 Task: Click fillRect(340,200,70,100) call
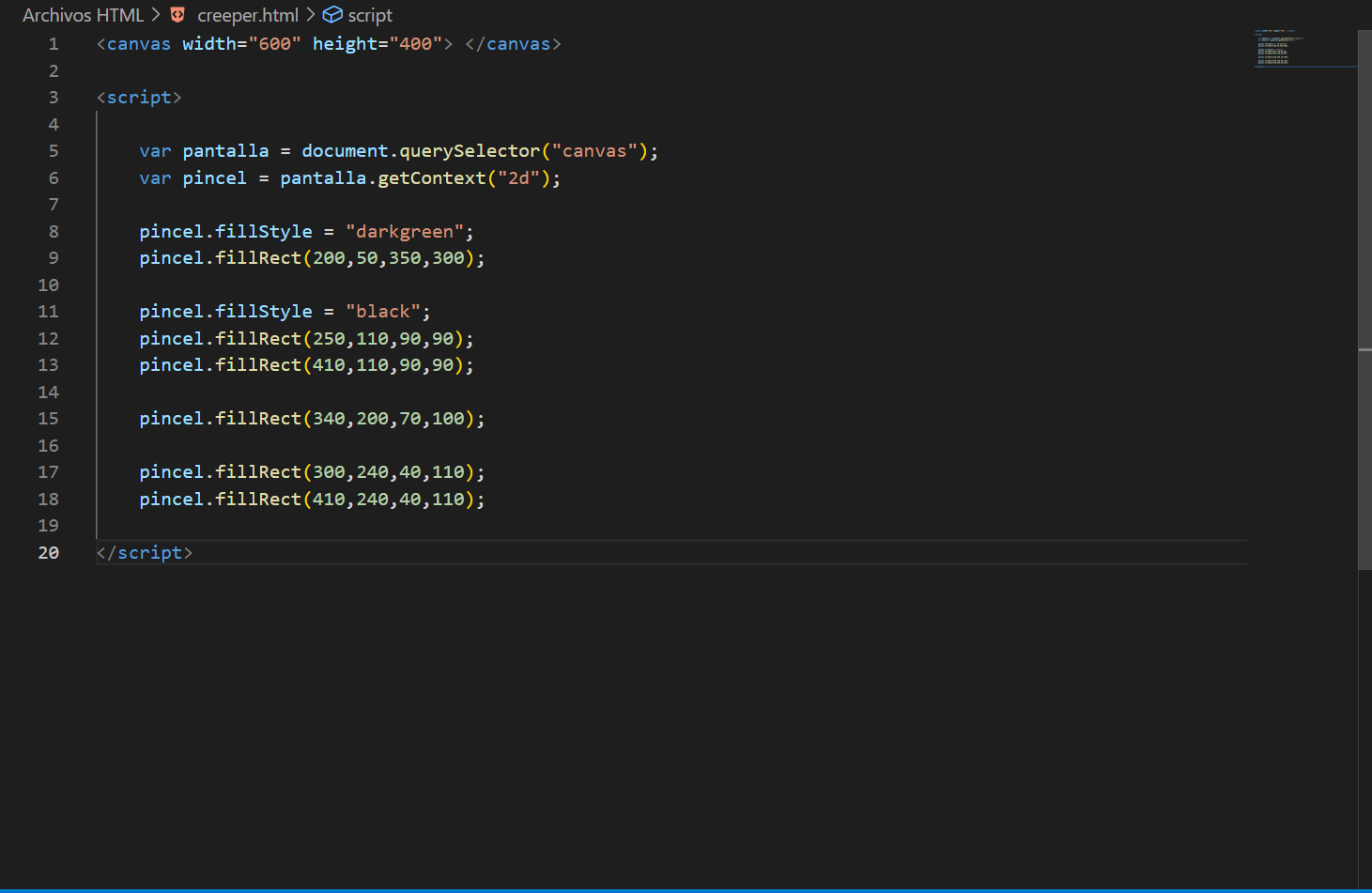pyautogui.click(x=346, y=419)
